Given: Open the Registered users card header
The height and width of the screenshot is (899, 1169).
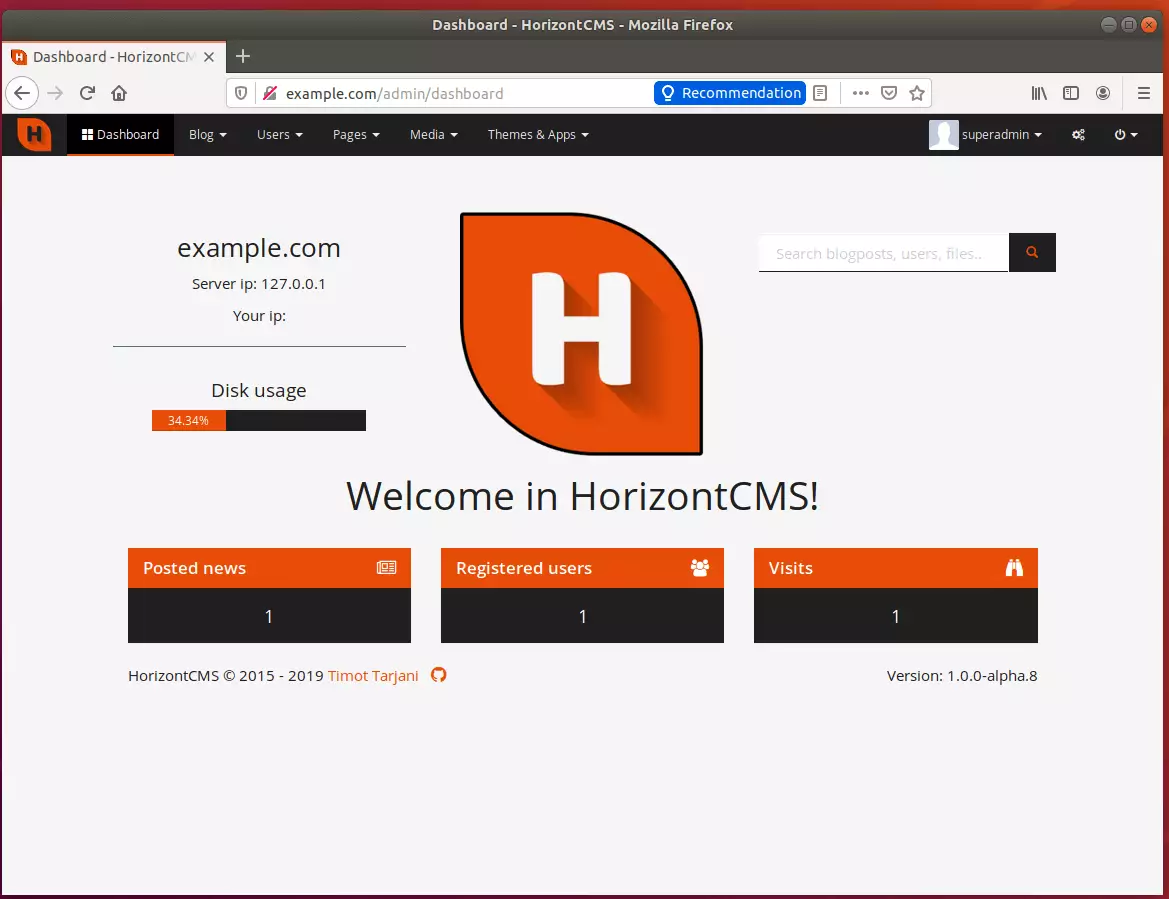Looking at the screenshot, I should pyautogui.click(x=582, y=568).
